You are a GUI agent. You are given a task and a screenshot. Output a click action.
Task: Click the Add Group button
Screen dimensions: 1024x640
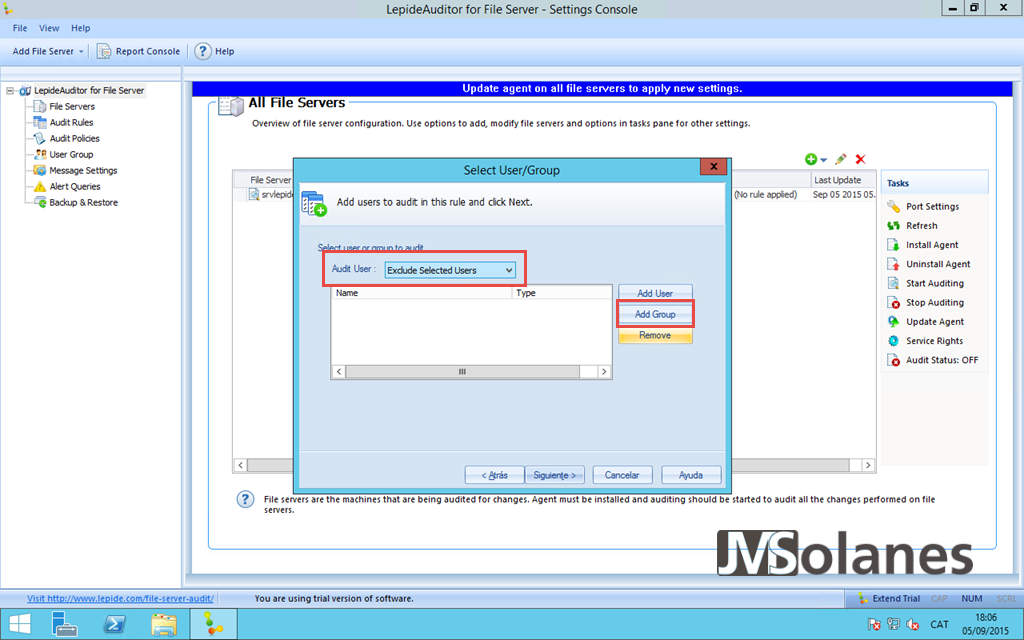655,314
